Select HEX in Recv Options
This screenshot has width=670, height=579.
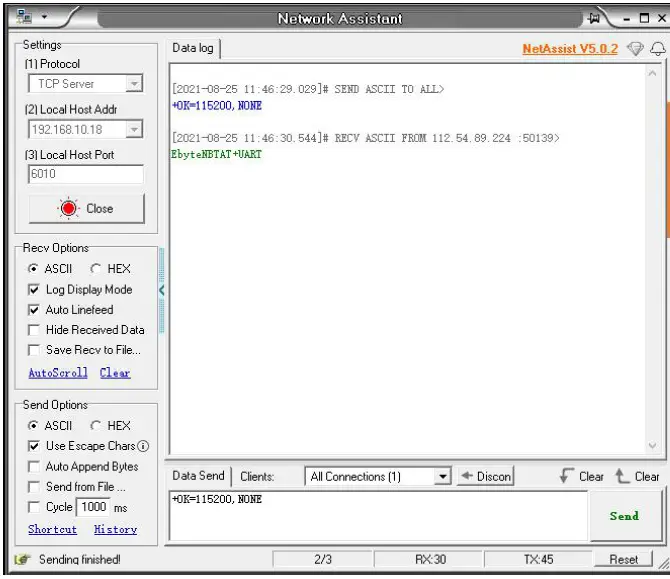tap(110, 269)
